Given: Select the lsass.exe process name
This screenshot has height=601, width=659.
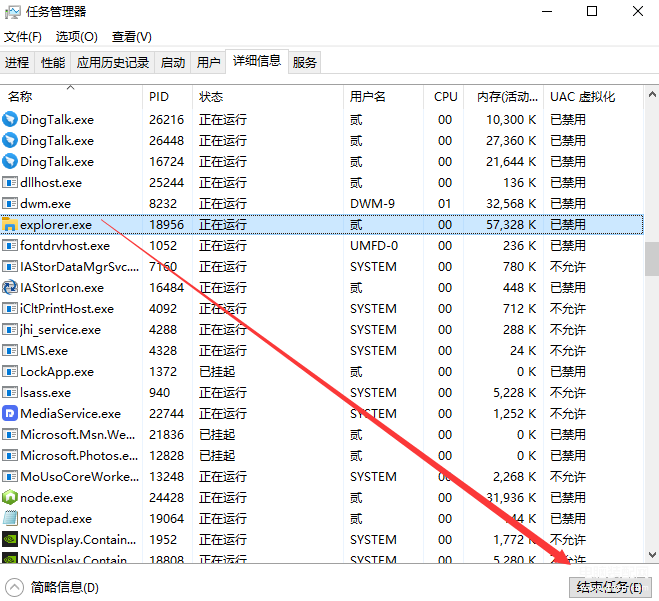Looking at the screenshot, I should (x=45, y=393).
